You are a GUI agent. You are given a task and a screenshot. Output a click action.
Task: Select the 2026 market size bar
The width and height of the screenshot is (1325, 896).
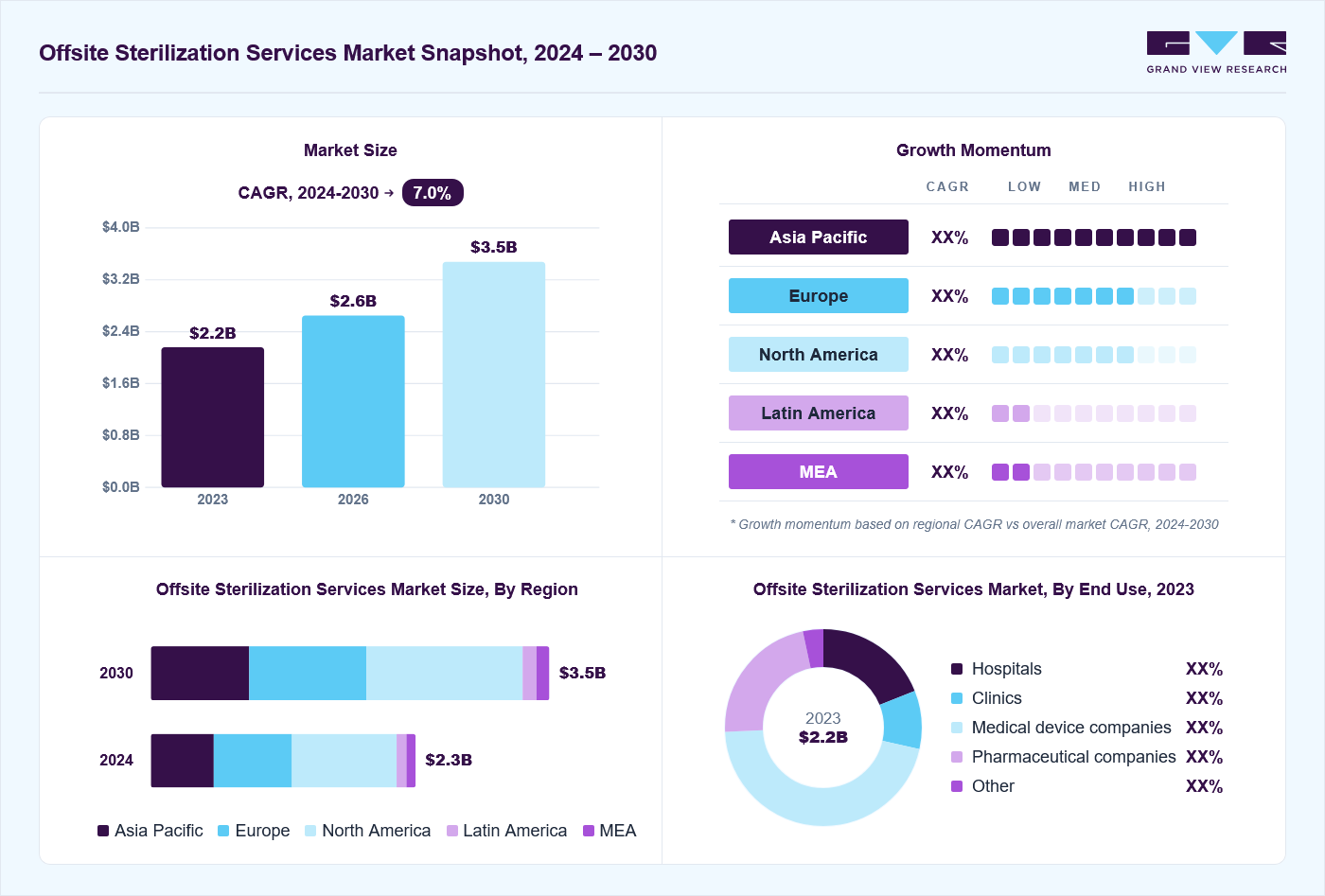[x=353, y=401]
